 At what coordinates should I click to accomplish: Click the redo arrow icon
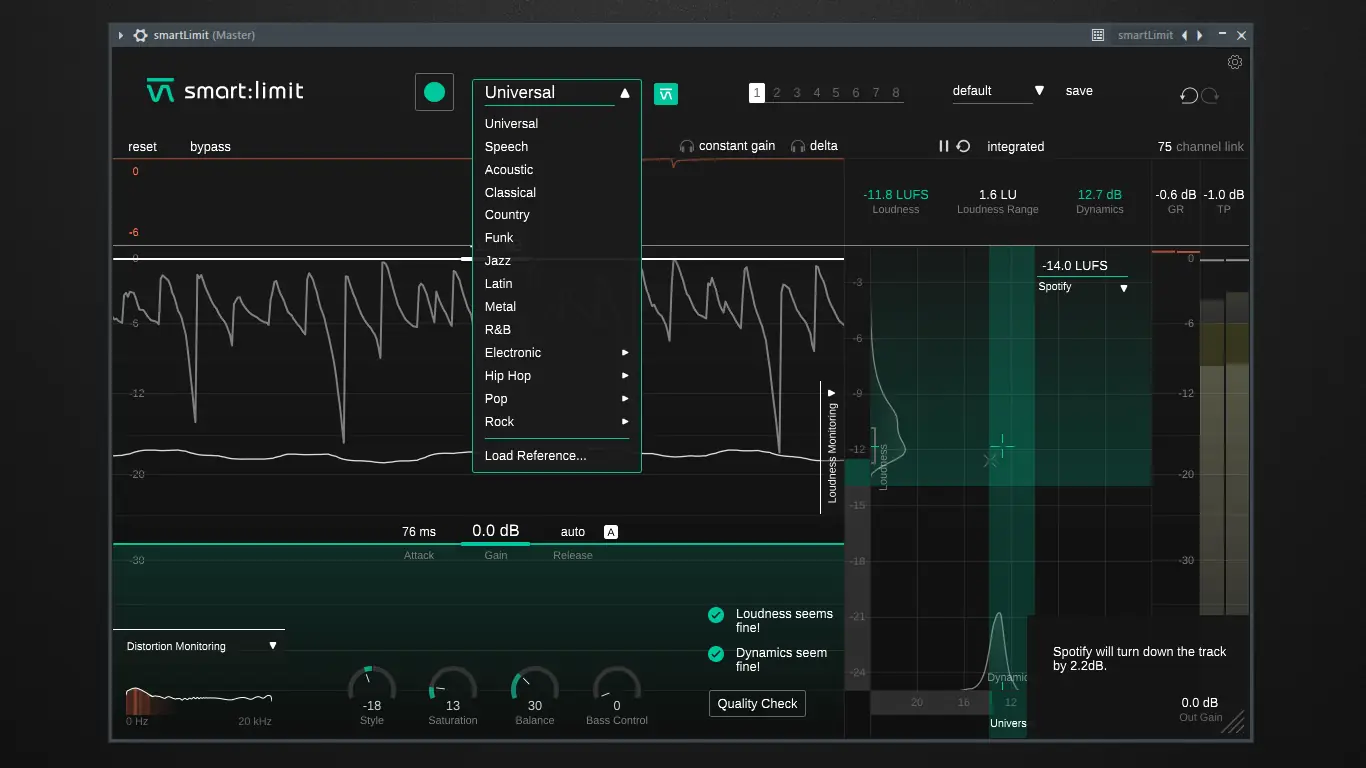(x=1210, y=95)
